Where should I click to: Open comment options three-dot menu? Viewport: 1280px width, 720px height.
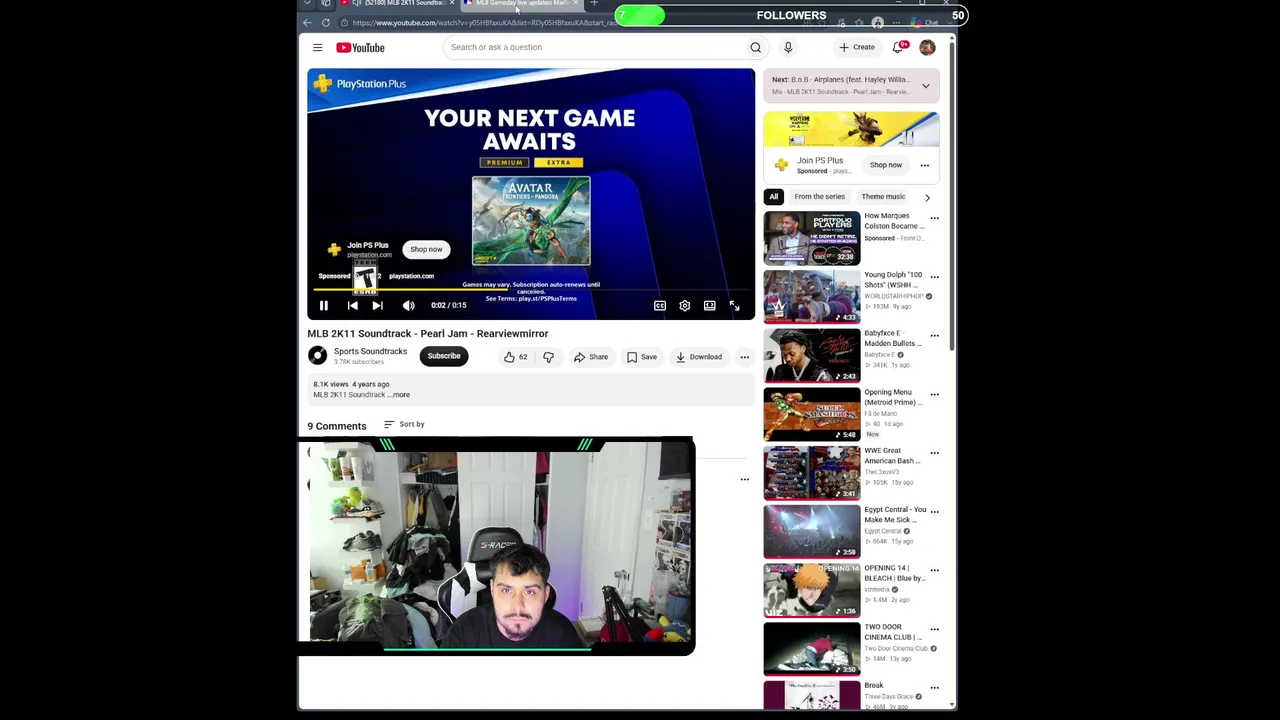744,480
